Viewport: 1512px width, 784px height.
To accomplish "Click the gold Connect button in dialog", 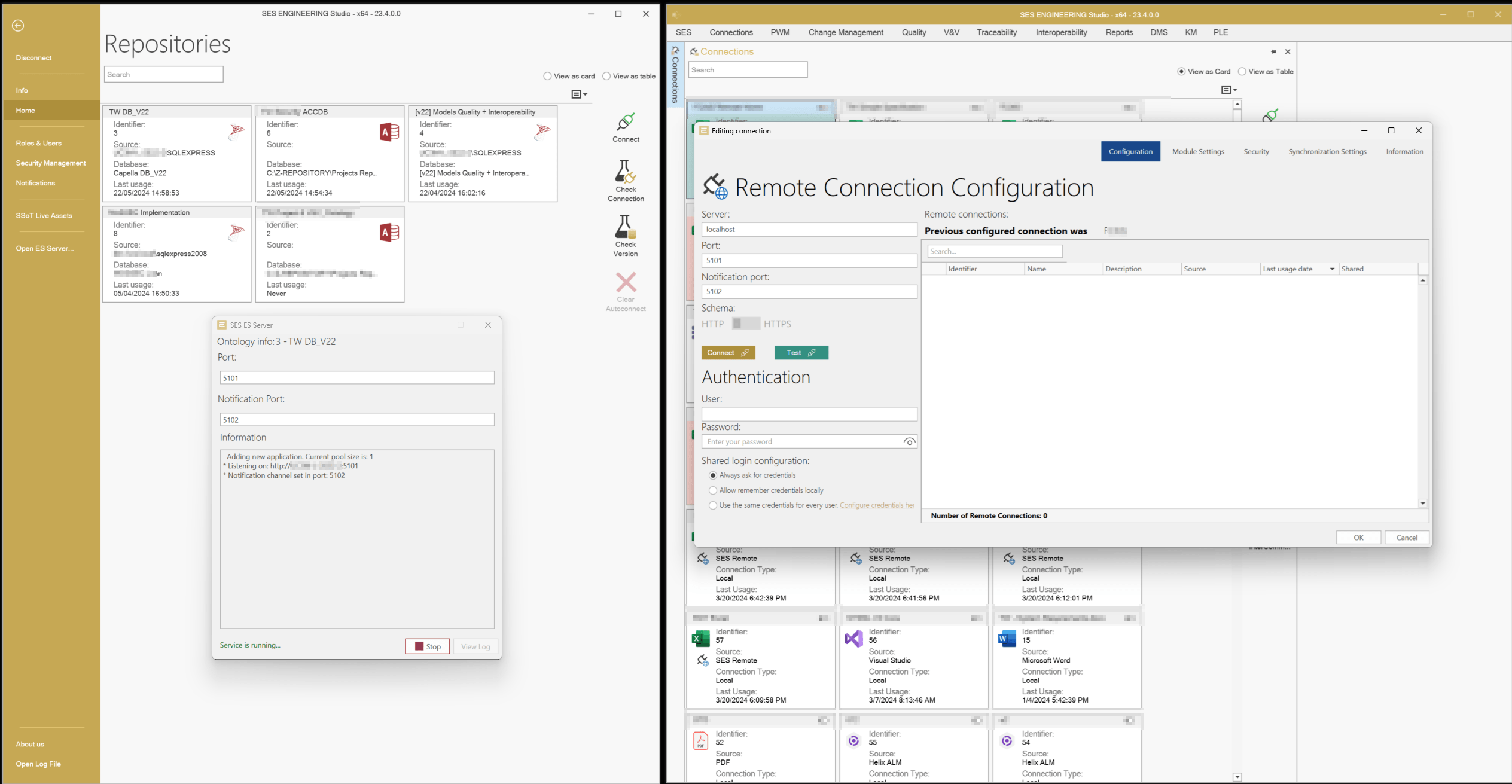I will coord(728,353).
